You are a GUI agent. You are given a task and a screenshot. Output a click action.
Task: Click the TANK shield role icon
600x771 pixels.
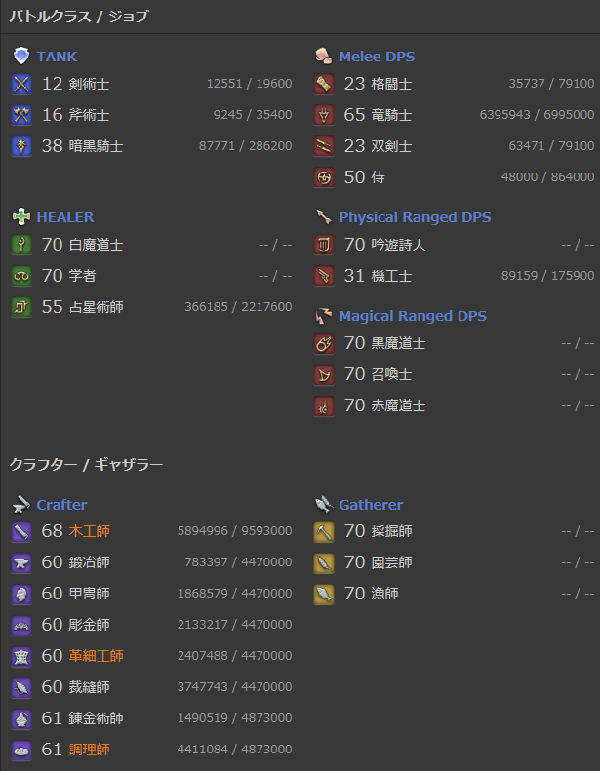(x=21, y=56)
